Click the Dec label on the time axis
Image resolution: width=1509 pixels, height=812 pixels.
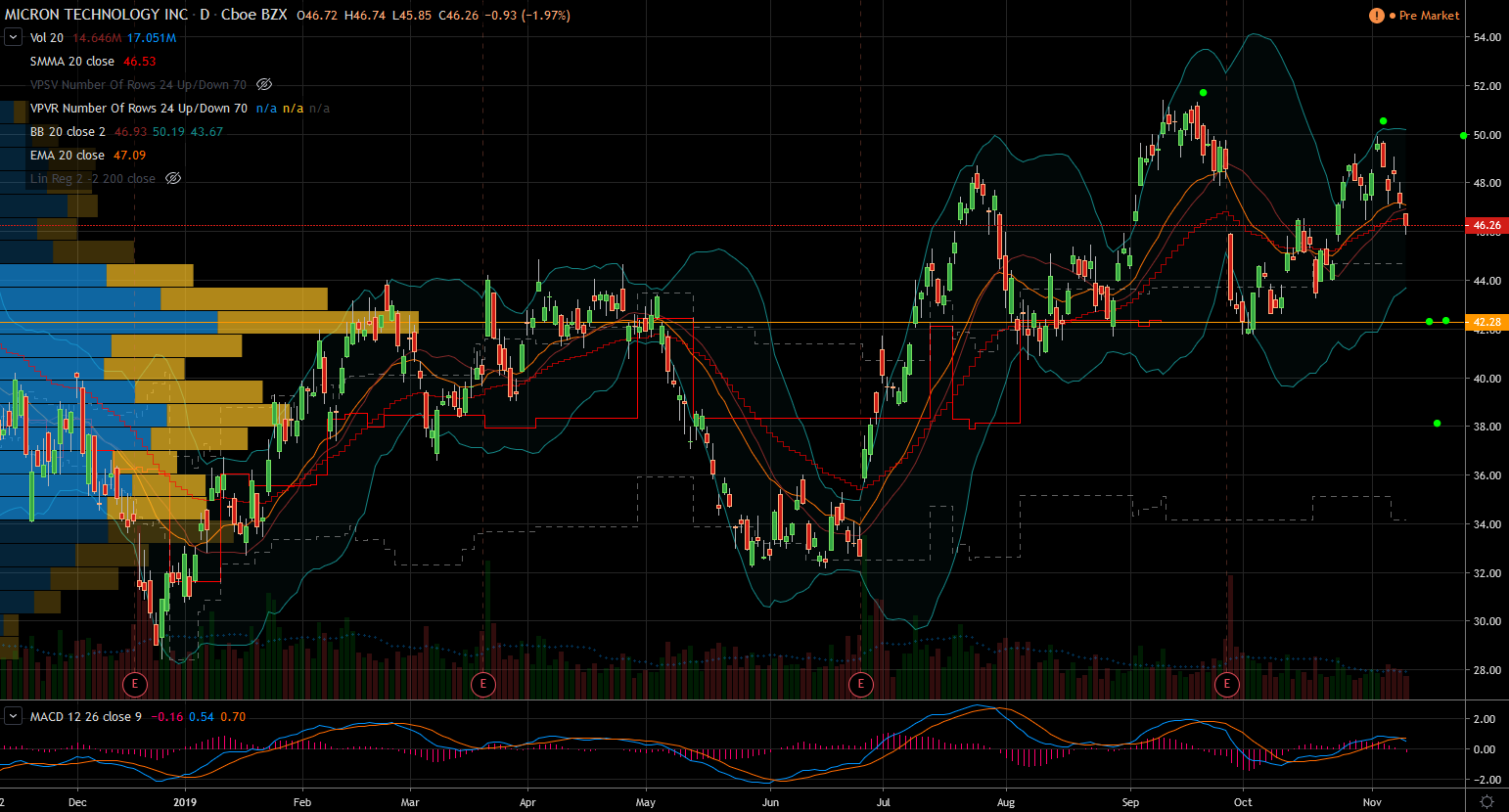point(77,802)
